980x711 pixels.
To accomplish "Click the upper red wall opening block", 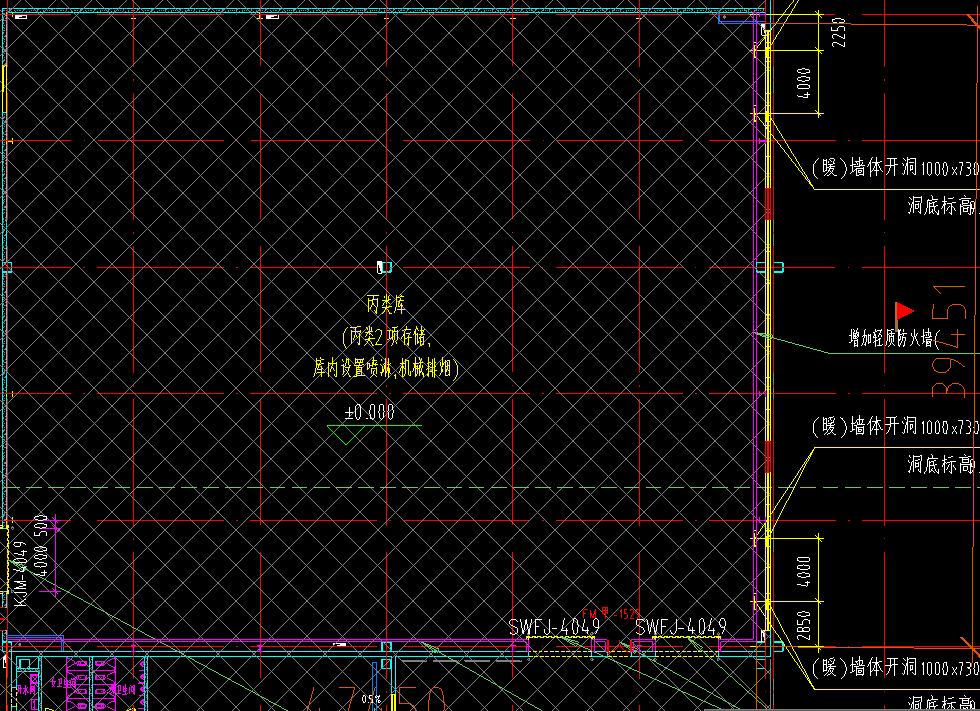I will (768, 203).
